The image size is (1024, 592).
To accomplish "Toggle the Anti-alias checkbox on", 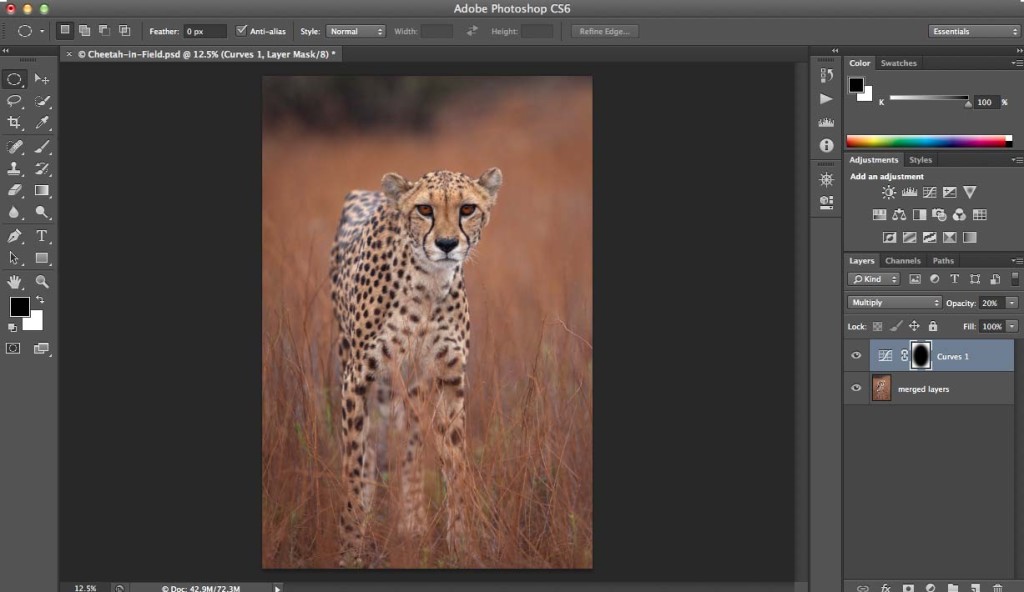I will tap(243, 31).
